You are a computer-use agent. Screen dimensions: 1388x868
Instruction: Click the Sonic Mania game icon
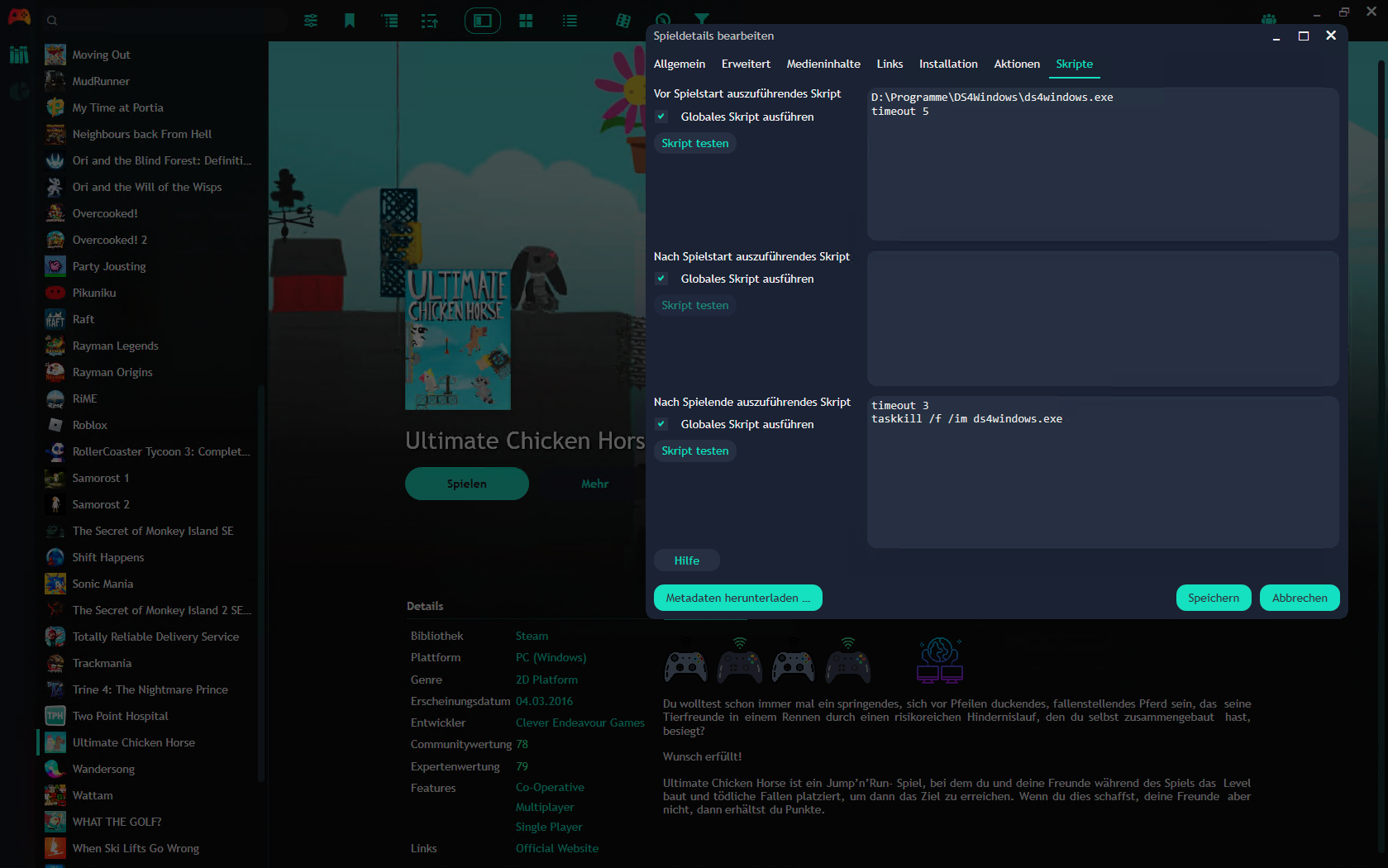(x=55, y=584)
